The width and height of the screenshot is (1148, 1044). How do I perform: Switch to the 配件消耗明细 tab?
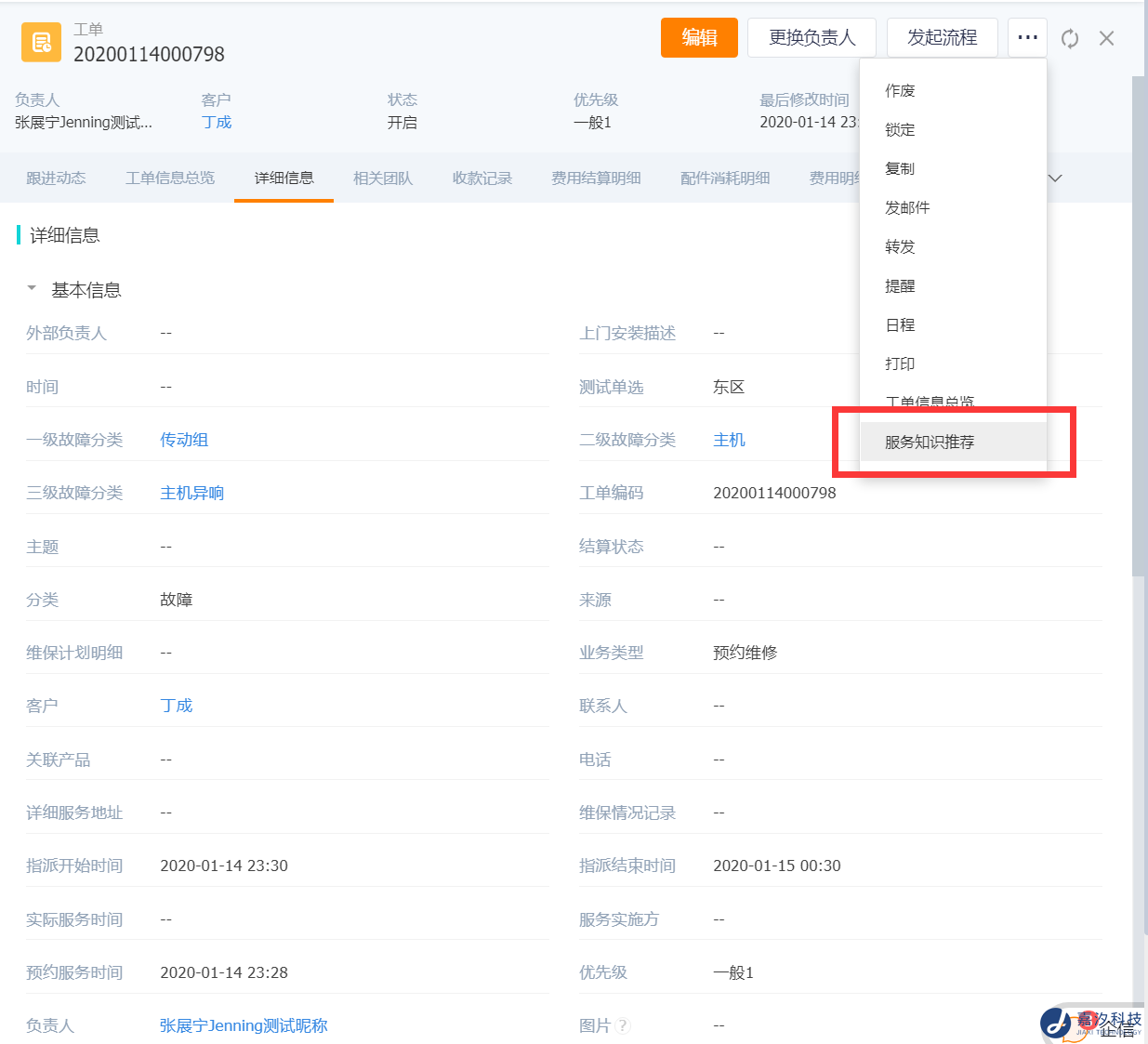(x=725, y=178)
